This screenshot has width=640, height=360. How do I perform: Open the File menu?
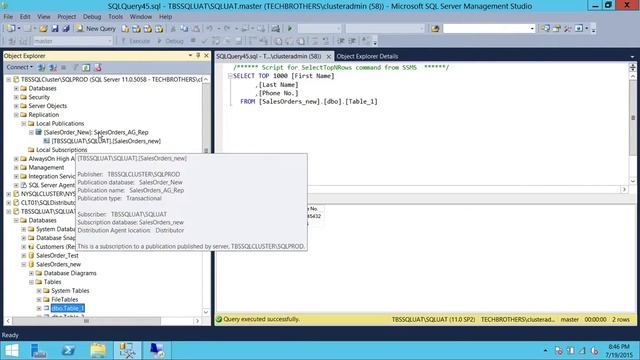click(x=8, y=17)
